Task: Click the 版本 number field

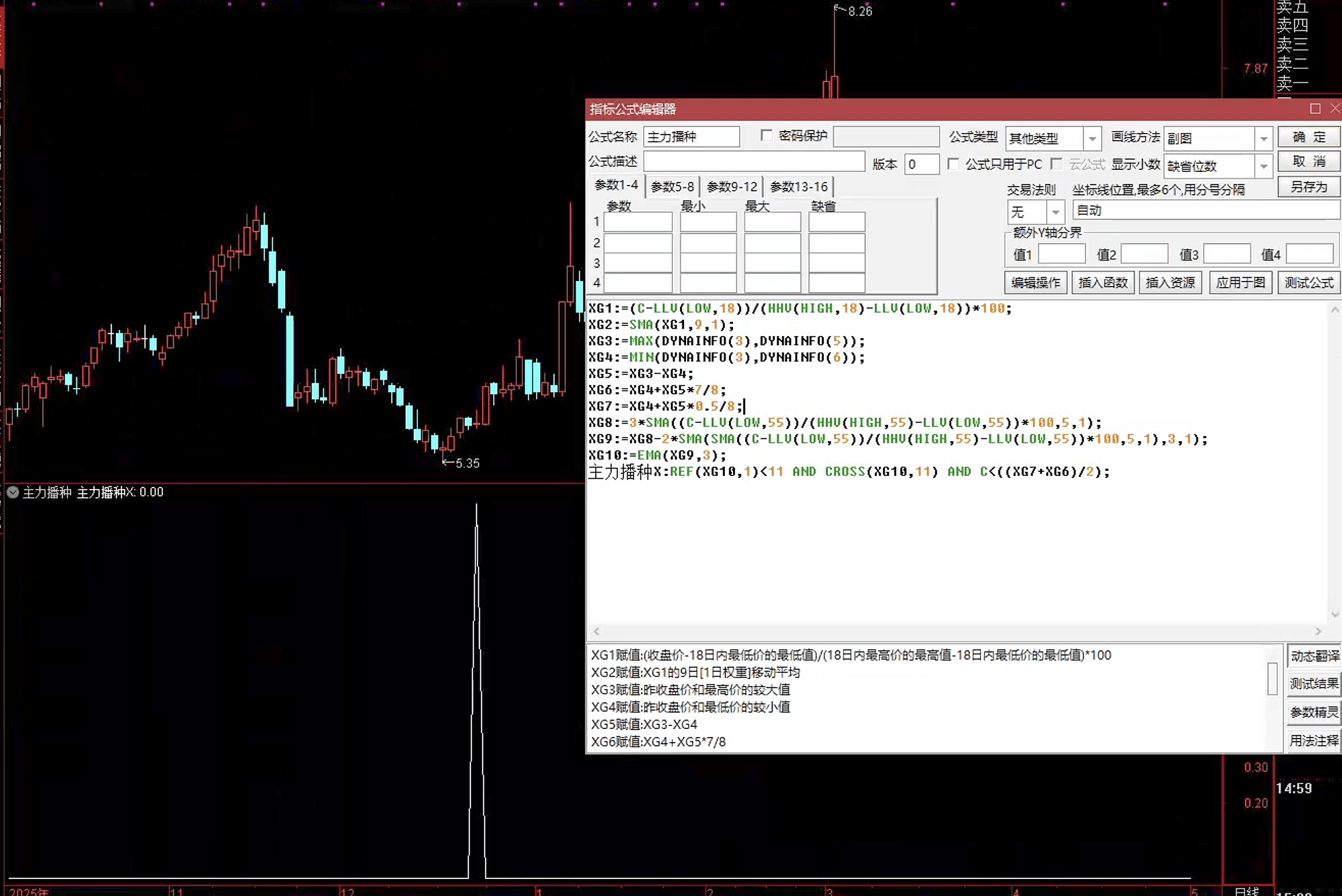Action: [921, 164]
